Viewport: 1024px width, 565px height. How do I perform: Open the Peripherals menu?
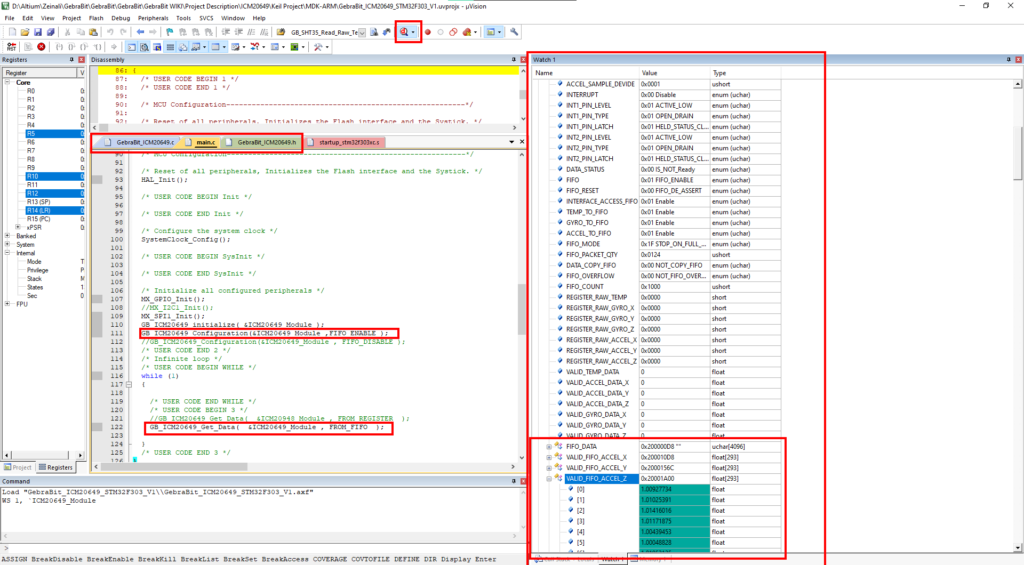tap(153, 18)
